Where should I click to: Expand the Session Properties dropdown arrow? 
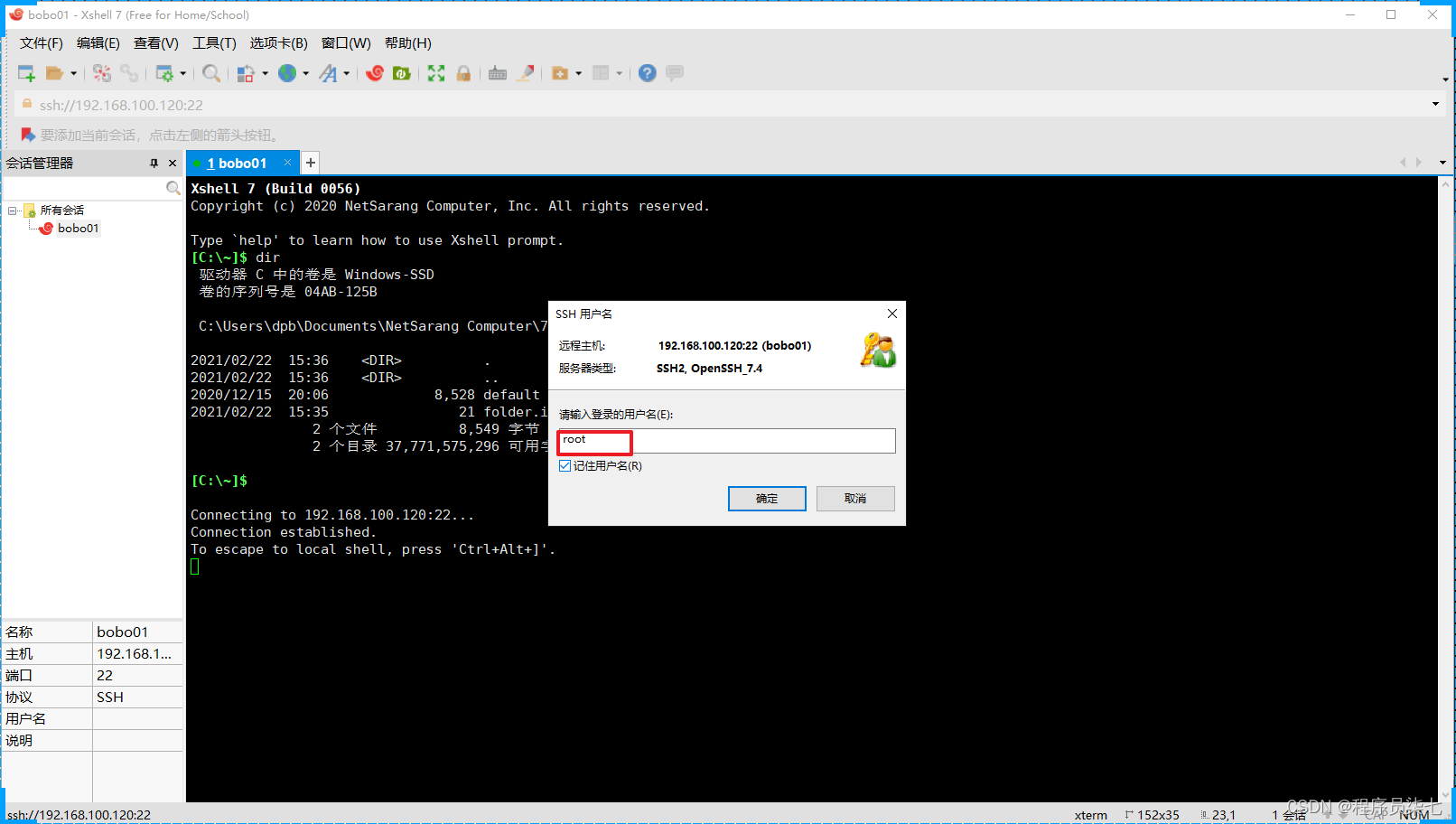(x=183, y=73)
